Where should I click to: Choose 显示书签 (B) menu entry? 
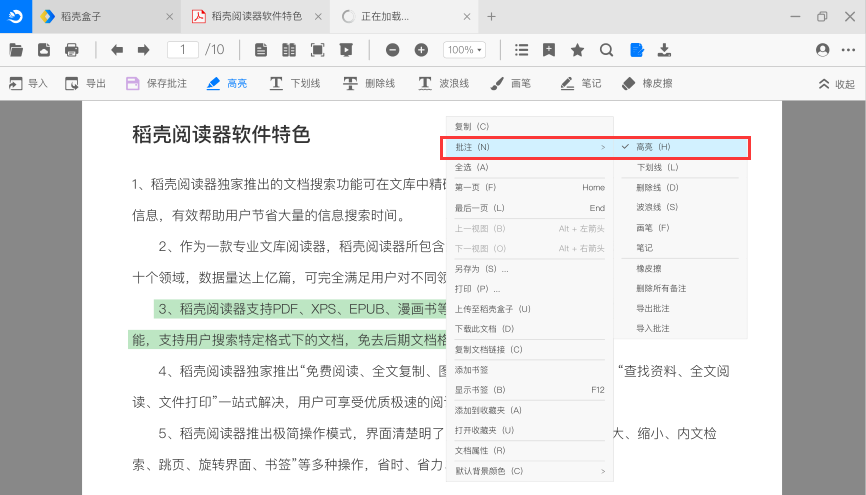[x=530, y=390]
